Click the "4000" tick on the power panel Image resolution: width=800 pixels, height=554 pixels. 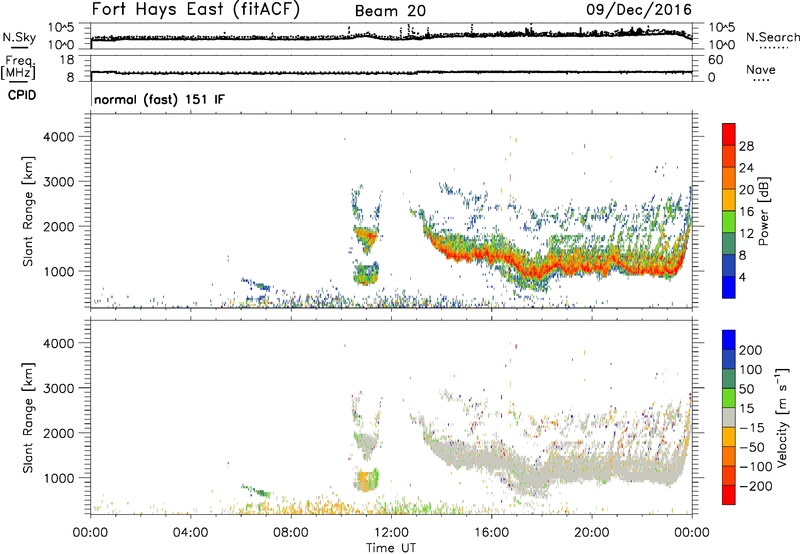(58, 137)
